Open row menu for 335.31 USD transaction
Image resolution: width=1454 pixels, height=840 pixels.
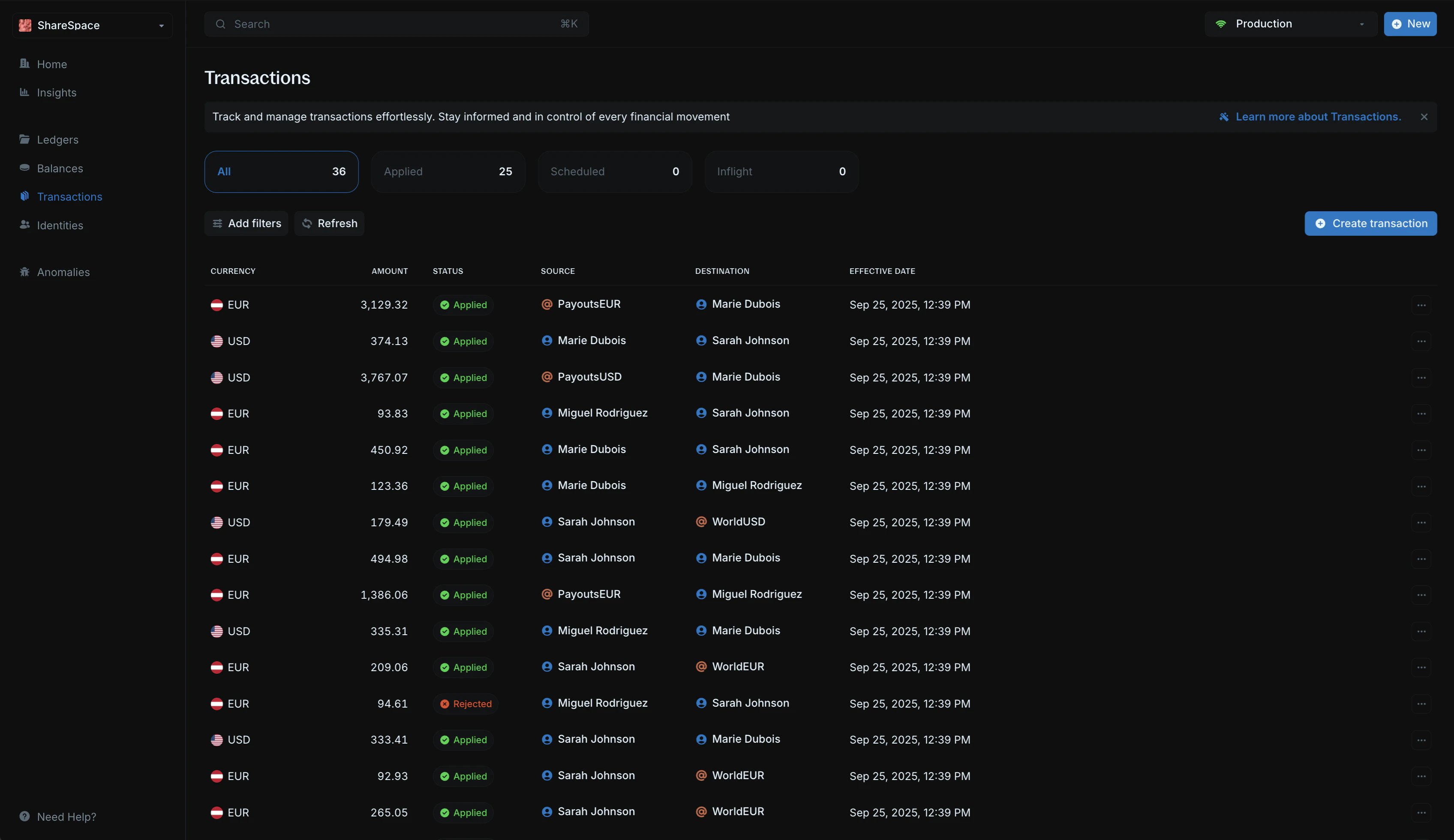click(1421, 631)
